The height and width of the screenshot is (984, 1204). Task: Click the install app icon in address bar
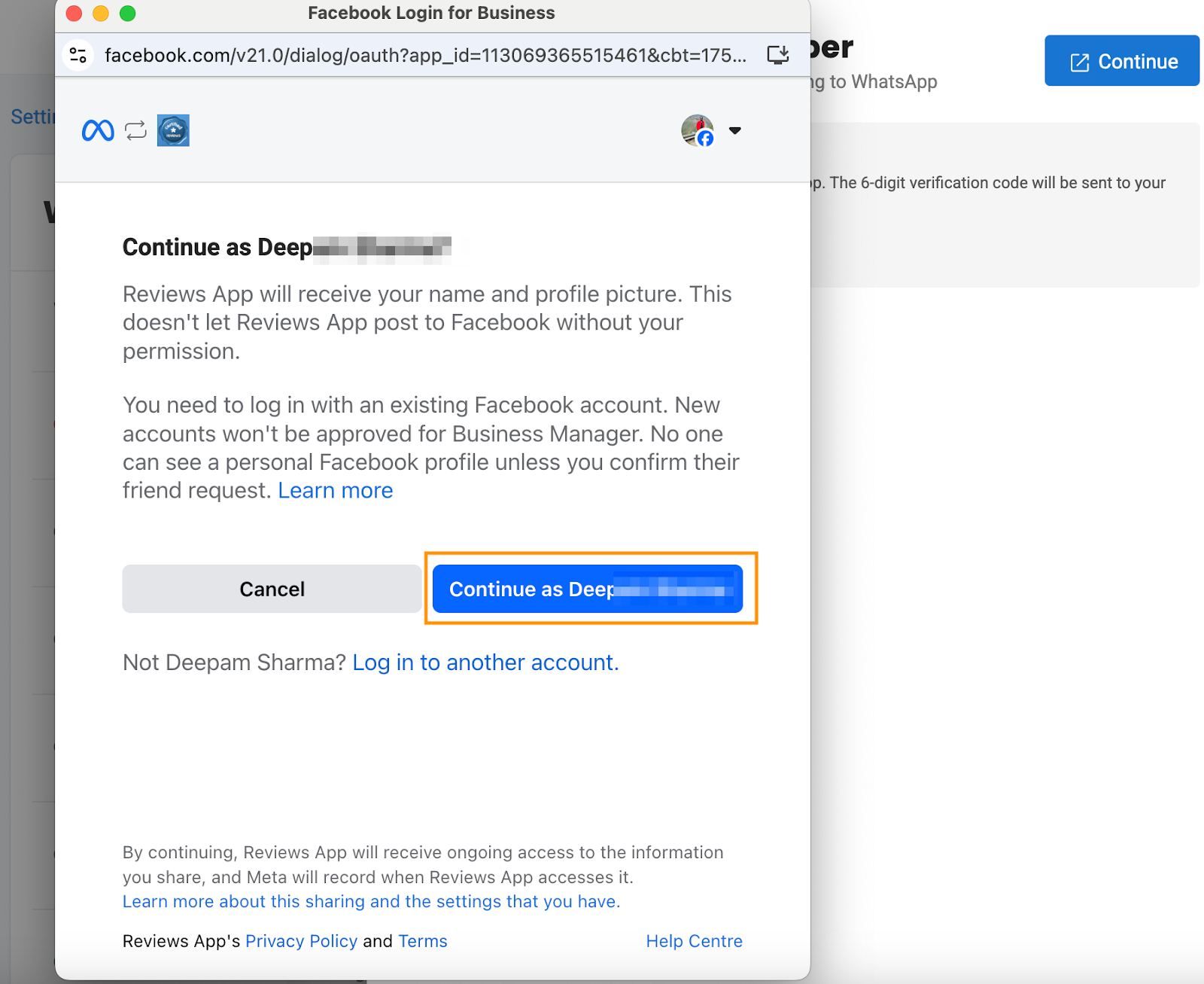click(x=778, y=55)
